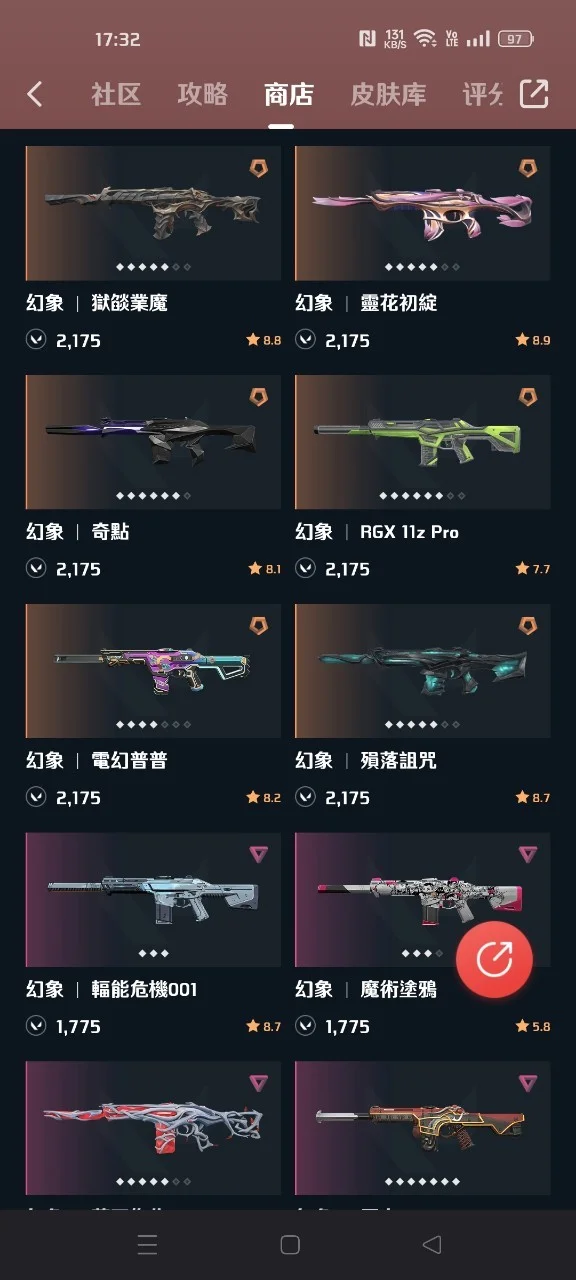Tap the pink tier icon on 輻能危機001 card
The height and width of the screenshot is (1280, 576).
coord(259,854)
